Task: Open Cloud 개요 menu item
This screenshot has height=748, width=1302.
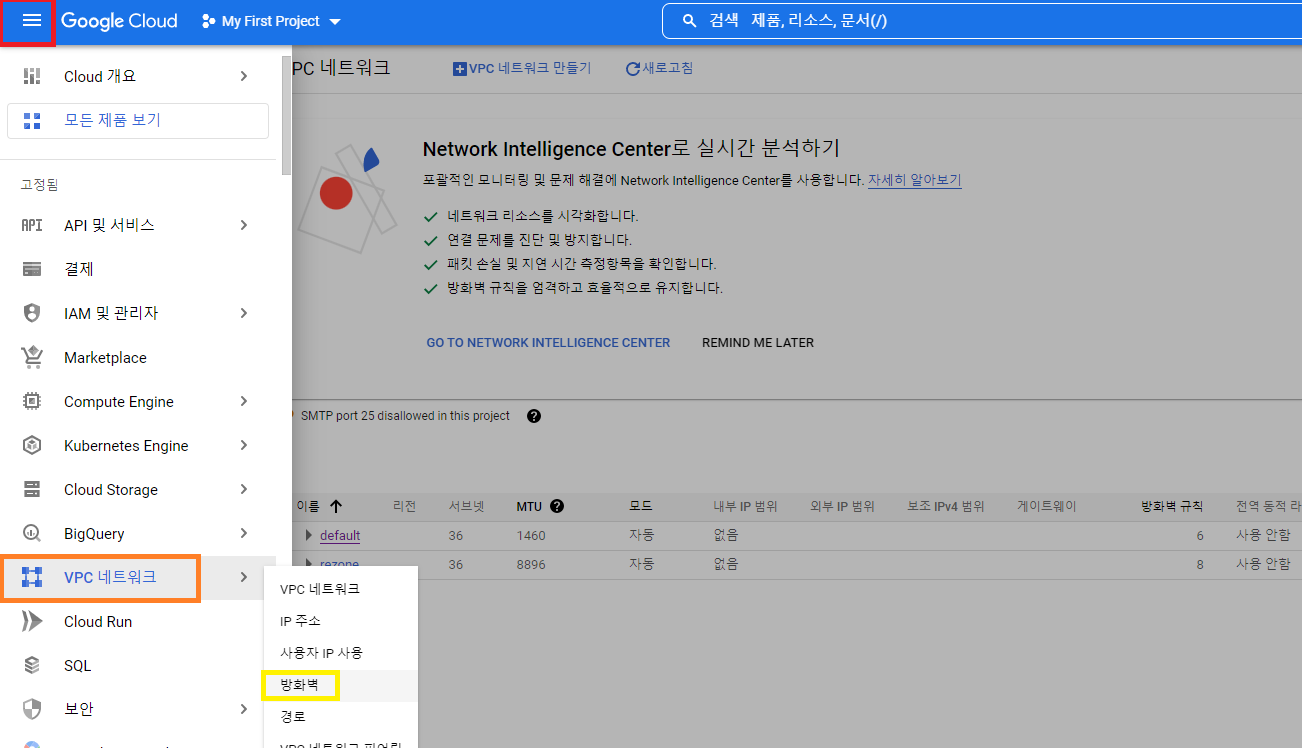Action: point(138,76)
